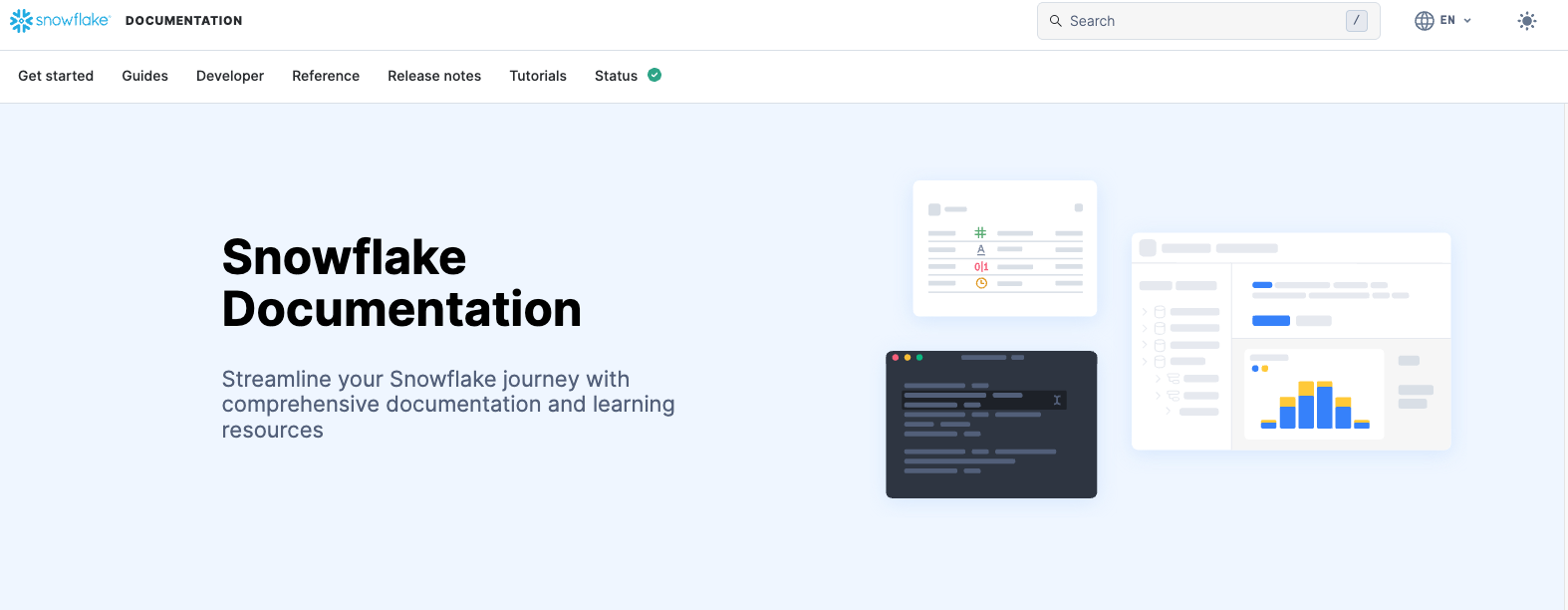Open the Release notes tab

tap(434, 76)
